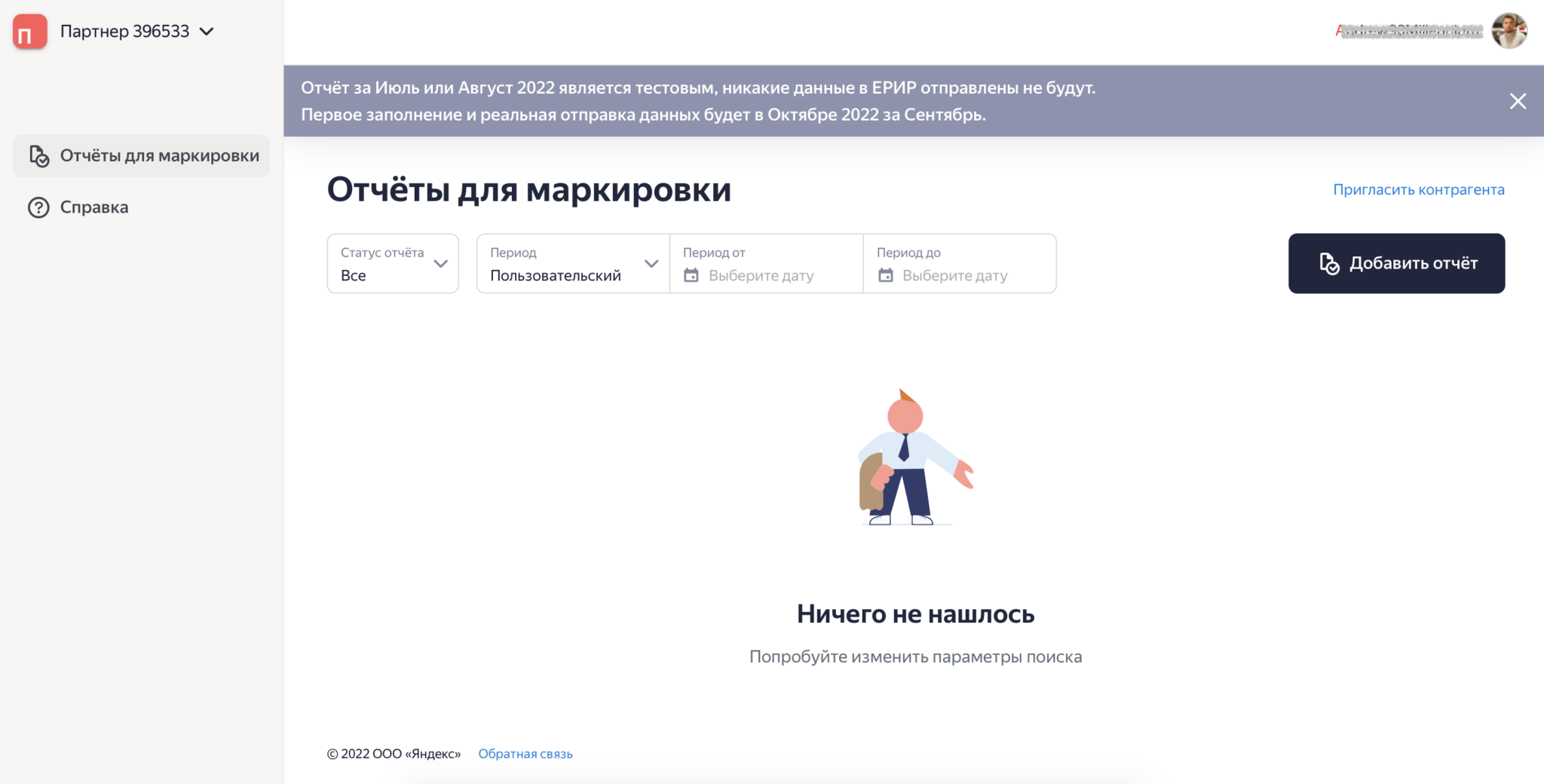
Task: Click the question mark Справка icon
Action: pos(38,207)
